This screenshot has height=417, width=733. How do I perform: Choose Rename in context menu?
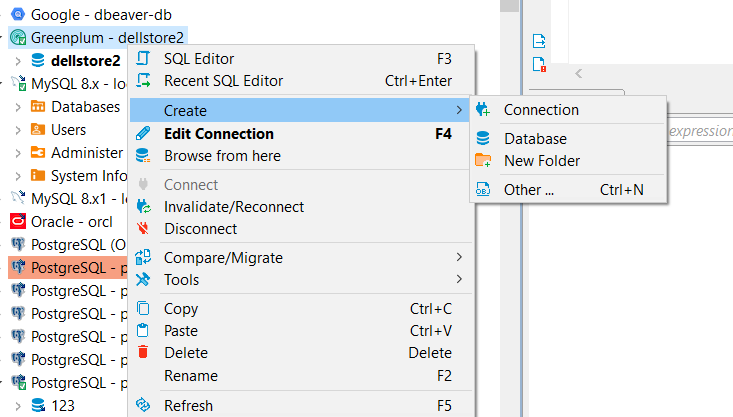tap(302, 375)
